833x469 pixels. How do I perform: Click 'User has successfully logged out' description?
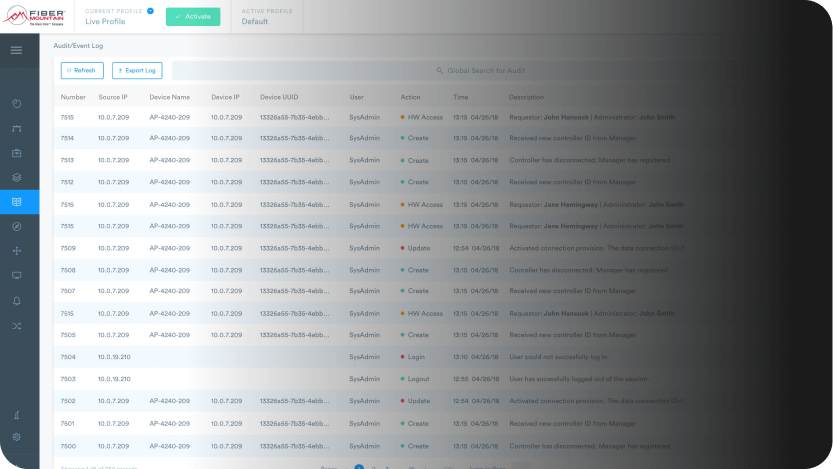click(x=579, y=379)
